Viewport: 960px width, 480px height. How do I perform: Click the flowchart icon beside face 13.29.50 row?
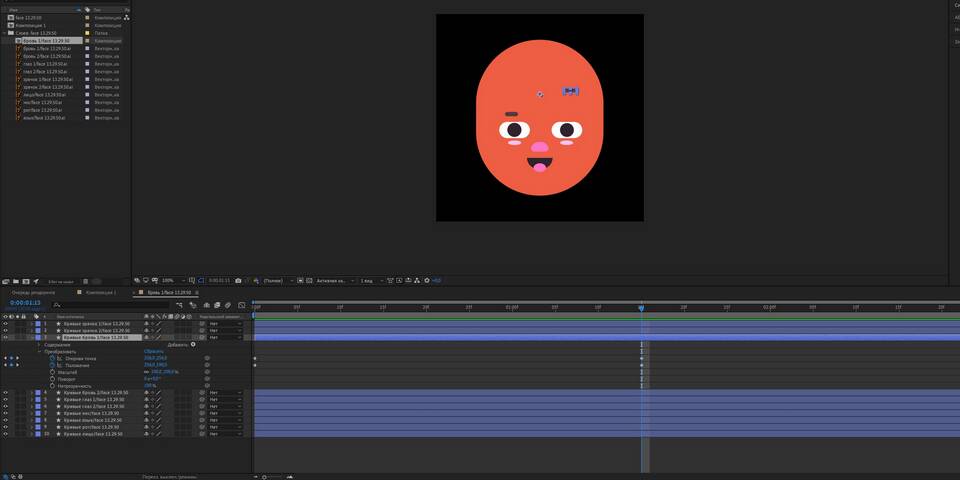point(126,18)
